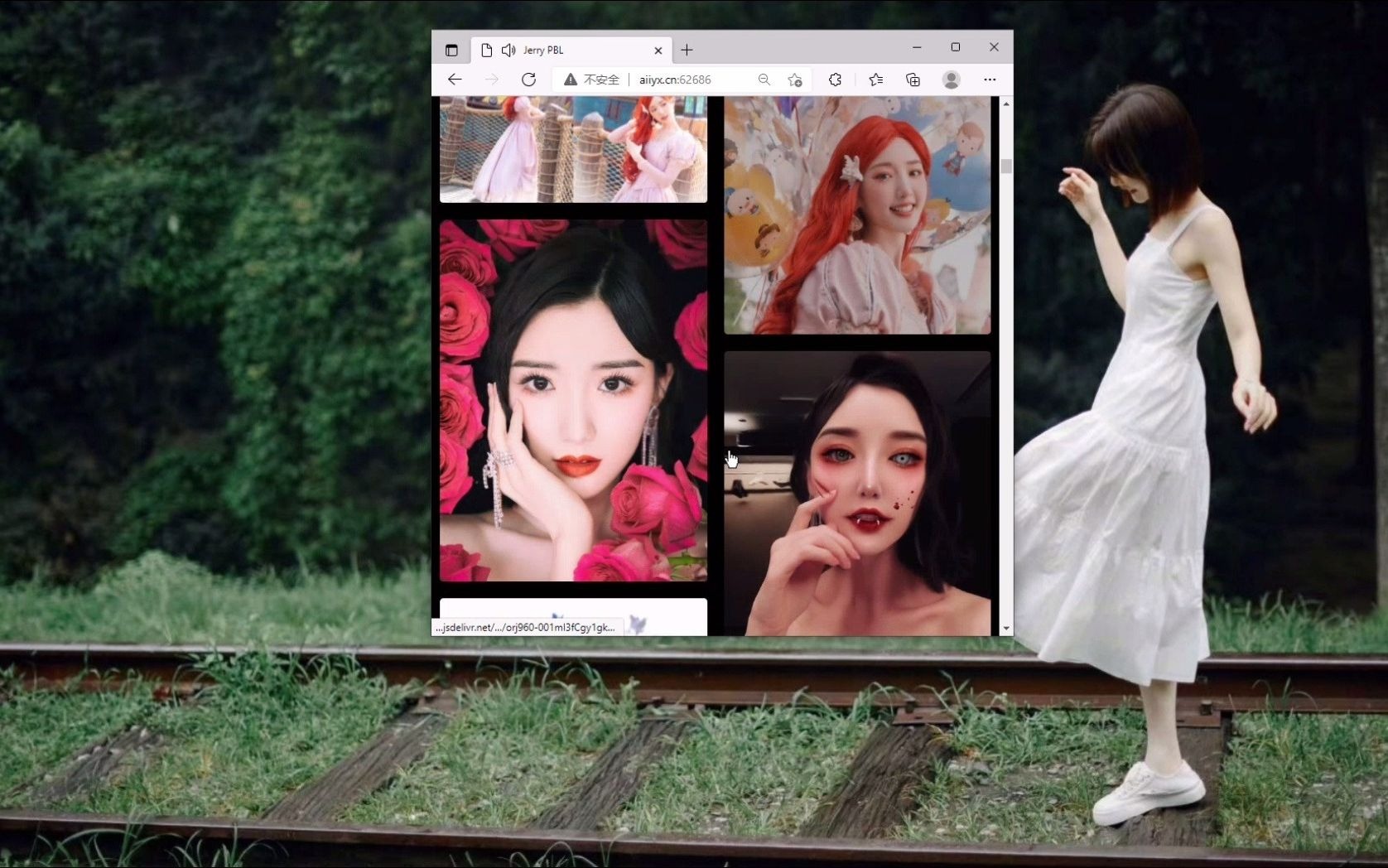Add this page to favorites

pyautogui.click(x=795, y=80)
